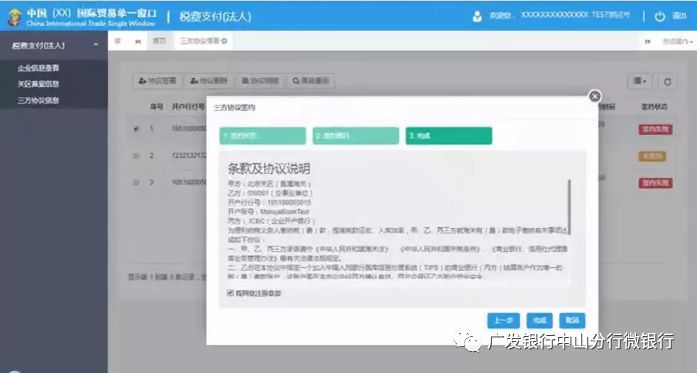Viewport: 697px width, 373px height.
Task: Open 企业信息备案 in the sidebar
Action: (38, 68)
